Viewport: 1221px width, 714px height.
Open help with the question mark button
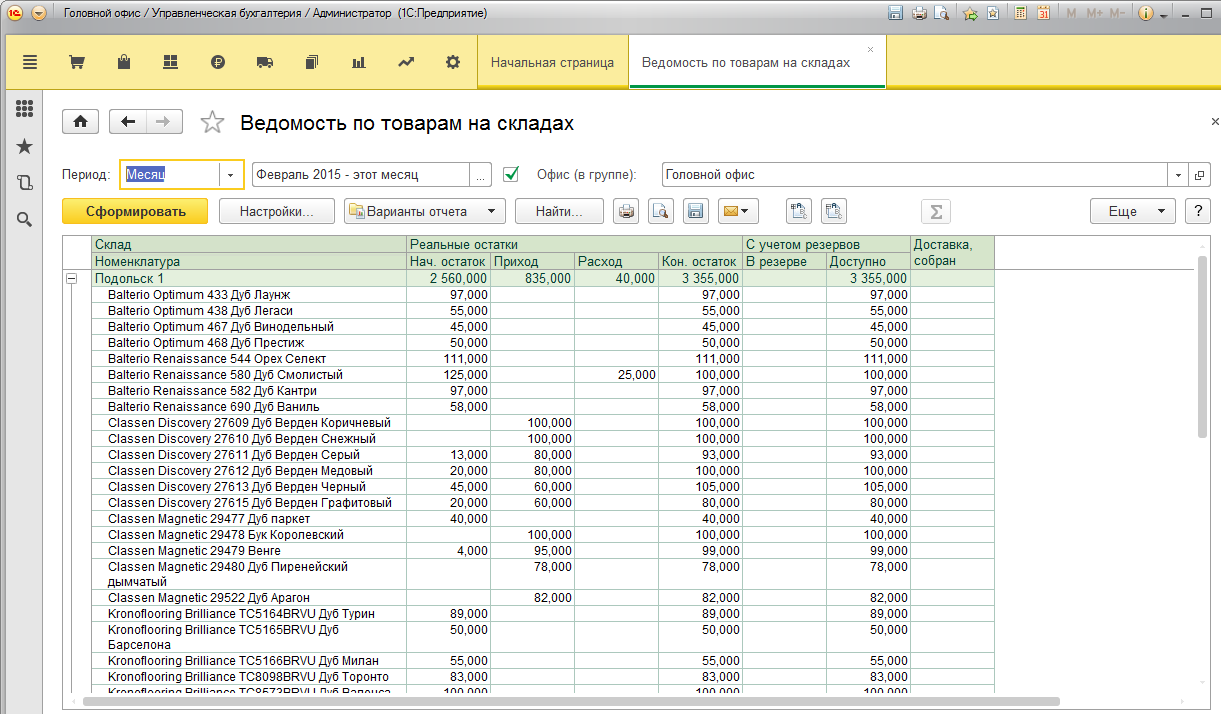coord(1197,211)
